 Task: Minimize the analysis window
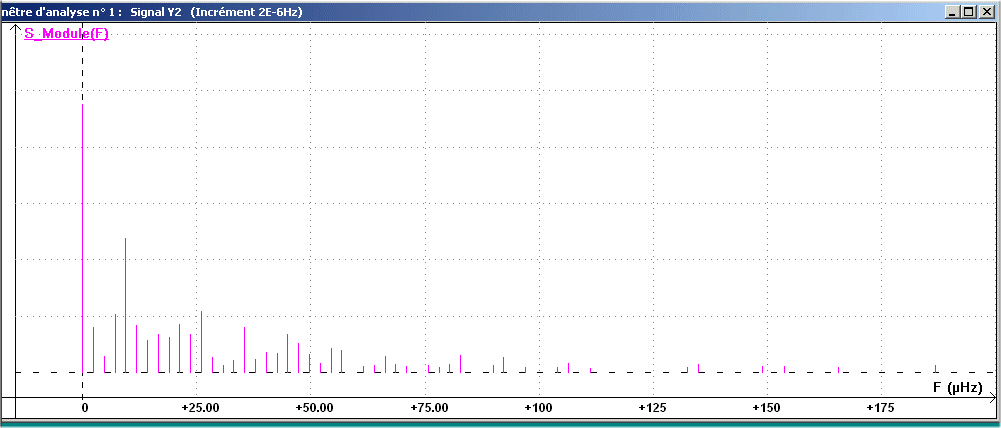(x=951, y=11)
